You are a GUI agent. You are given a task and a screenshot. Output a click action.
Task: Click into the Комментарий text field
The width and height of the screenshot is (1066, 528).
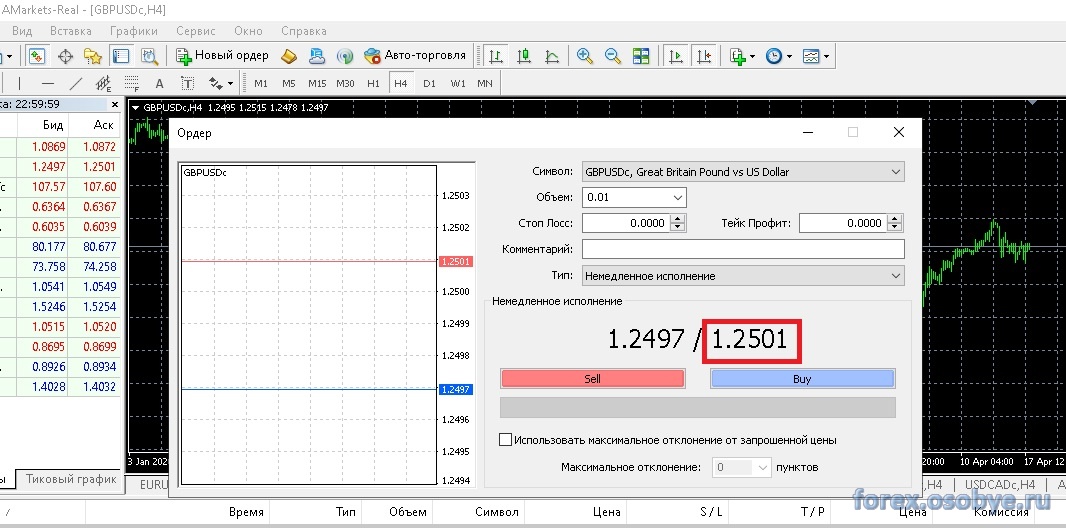[742, 249]
